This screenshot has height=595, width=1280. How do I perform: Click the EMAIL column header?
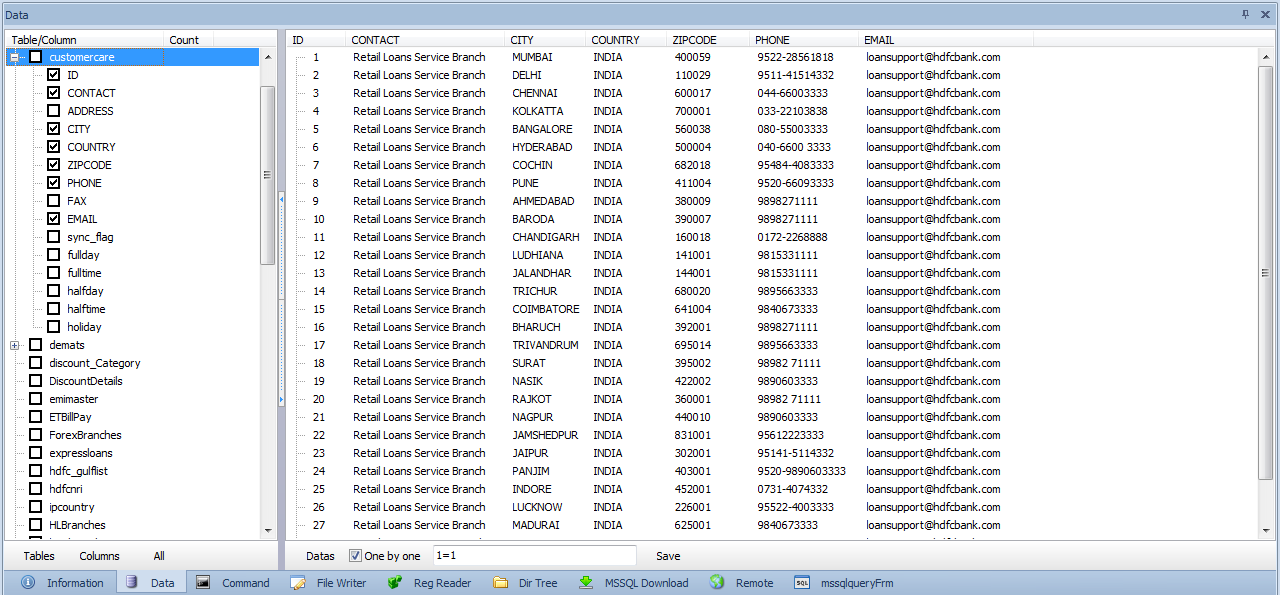click(x=946, y=40)
